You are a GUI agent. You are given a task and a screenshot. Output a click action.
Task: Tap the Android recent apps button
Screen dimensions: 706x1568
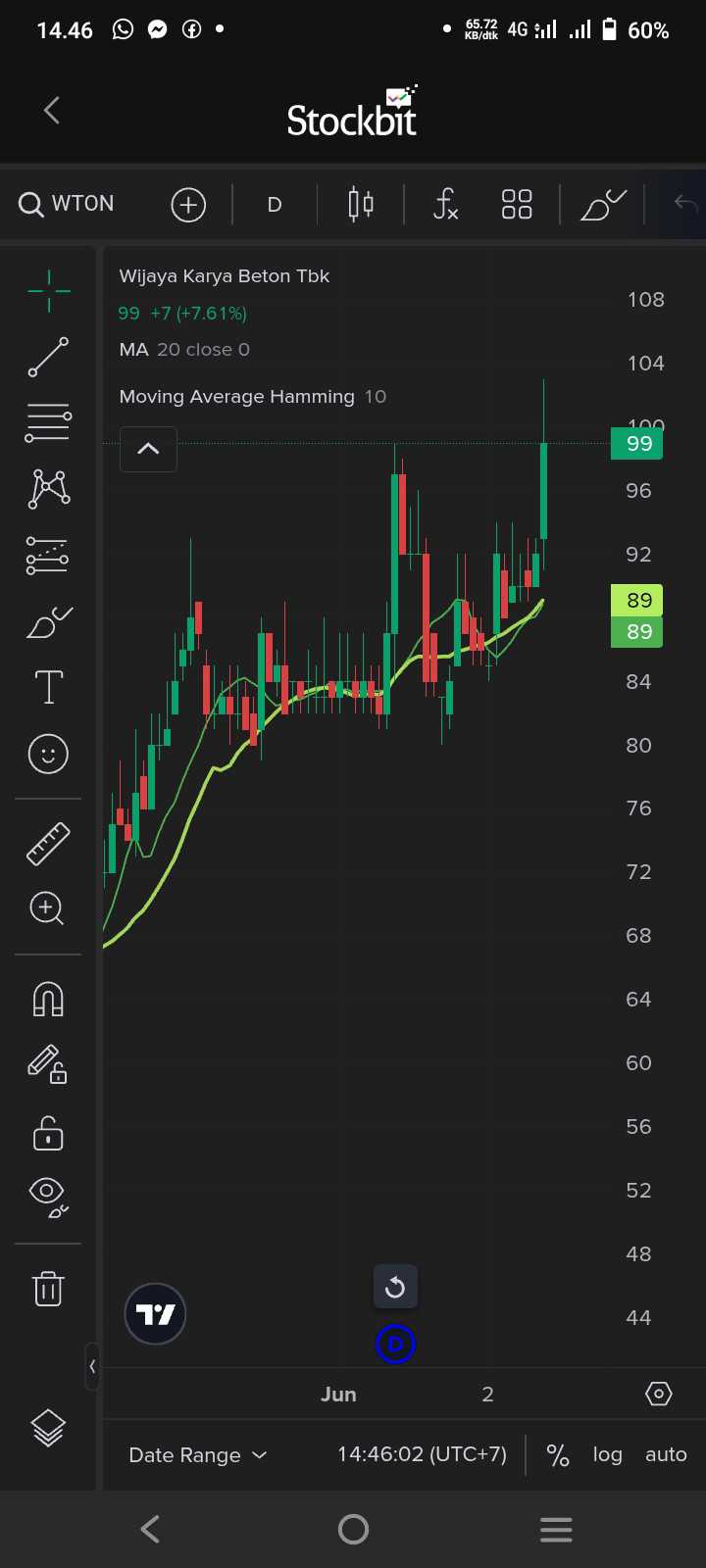coord(556,1529)
